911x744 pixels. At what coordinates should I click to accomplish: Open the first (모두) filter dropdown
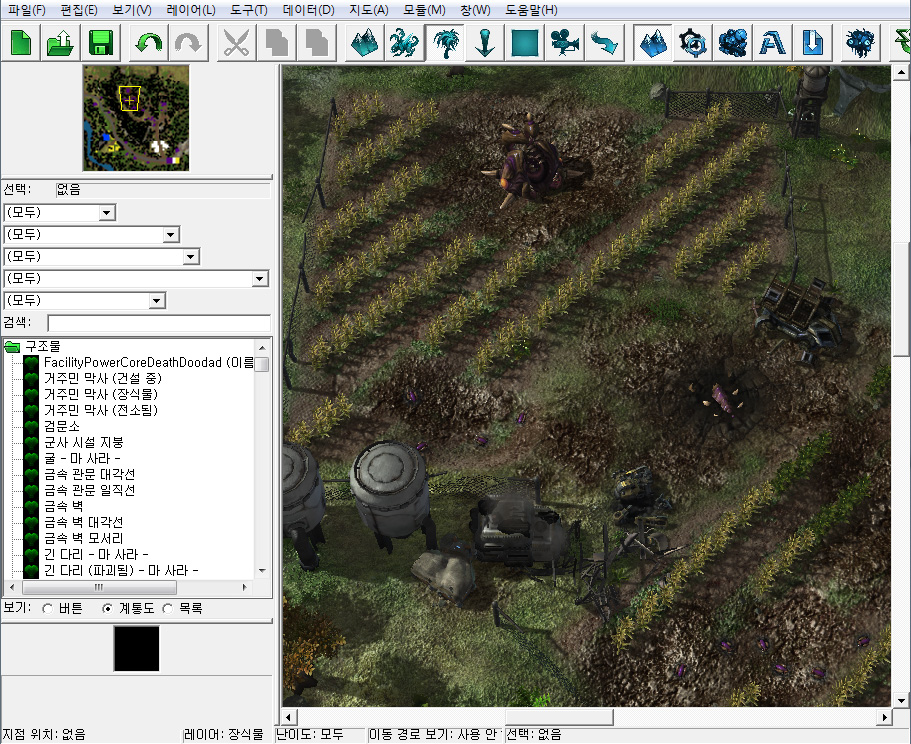(x=106, y=213)
